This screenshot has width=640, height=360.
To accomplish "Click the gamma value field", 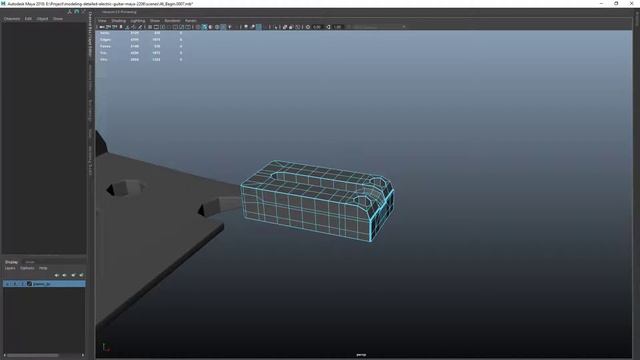I will click(x=338, y=27).
